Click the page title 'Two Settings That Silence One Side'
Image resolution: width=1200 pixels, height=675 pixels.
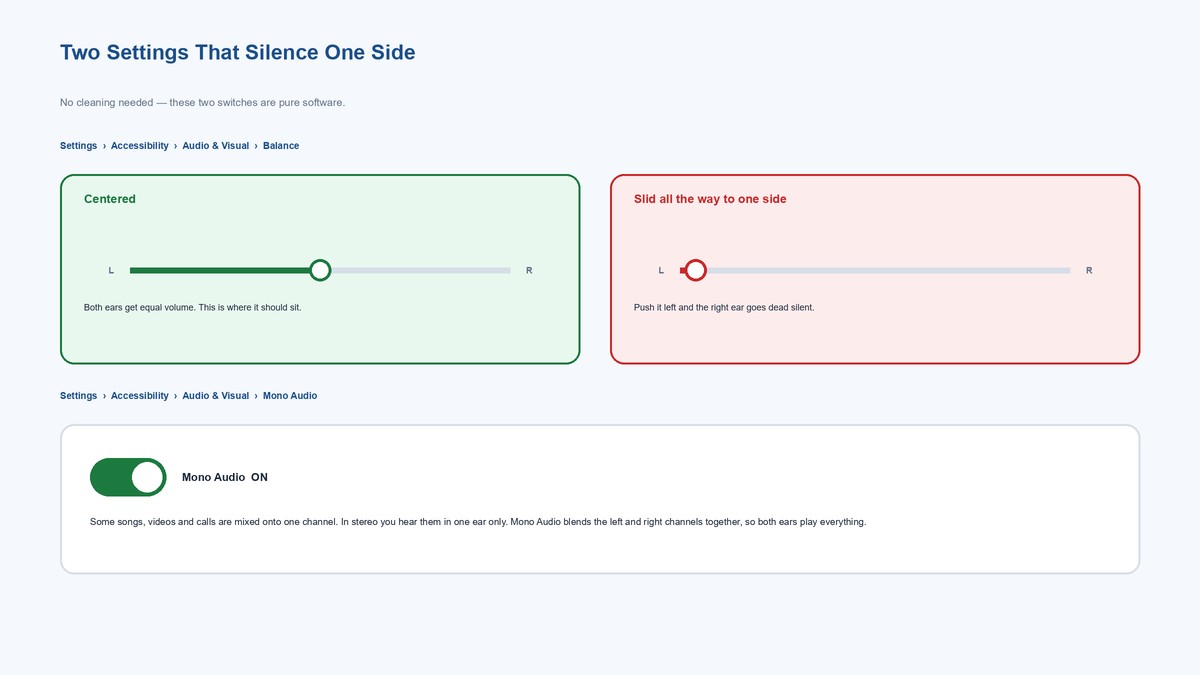[238, 52]
